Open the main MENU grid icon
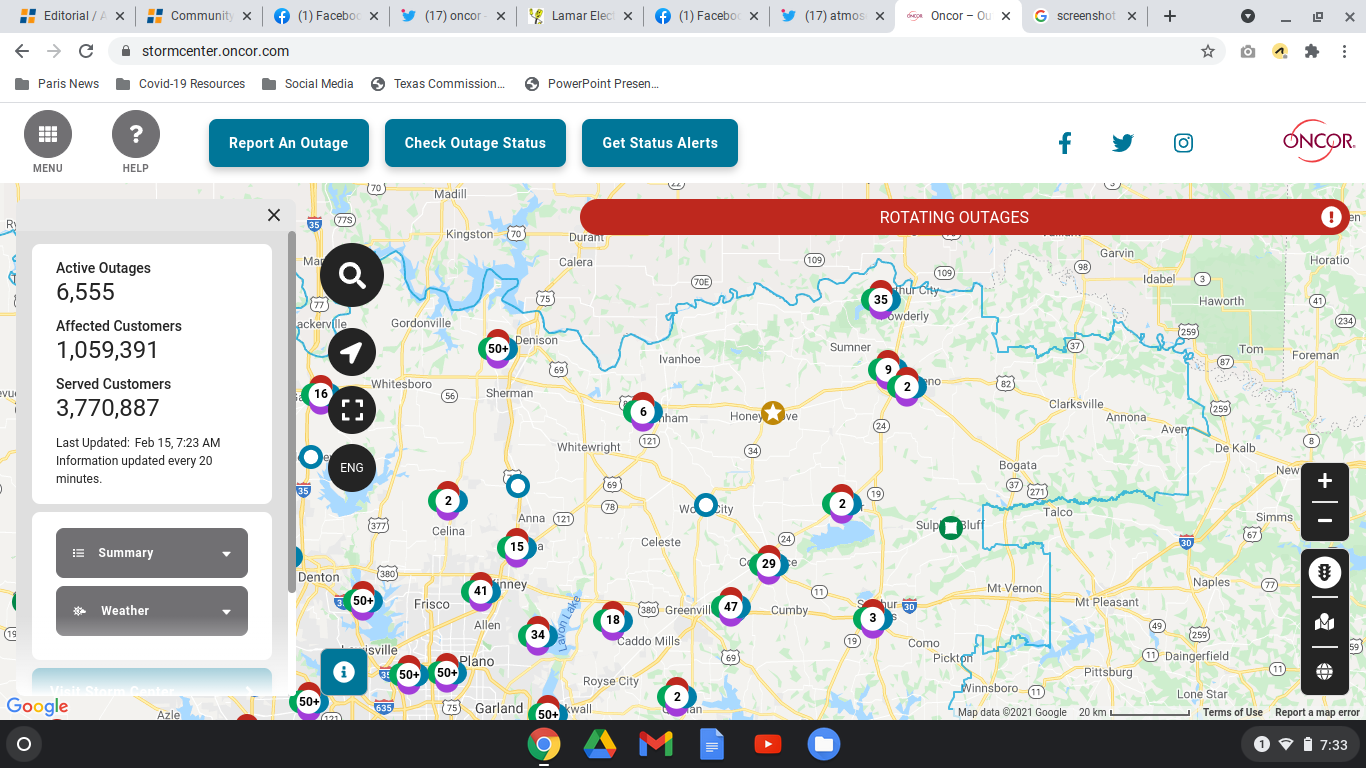1366x768 pixels. pos(48,135)
